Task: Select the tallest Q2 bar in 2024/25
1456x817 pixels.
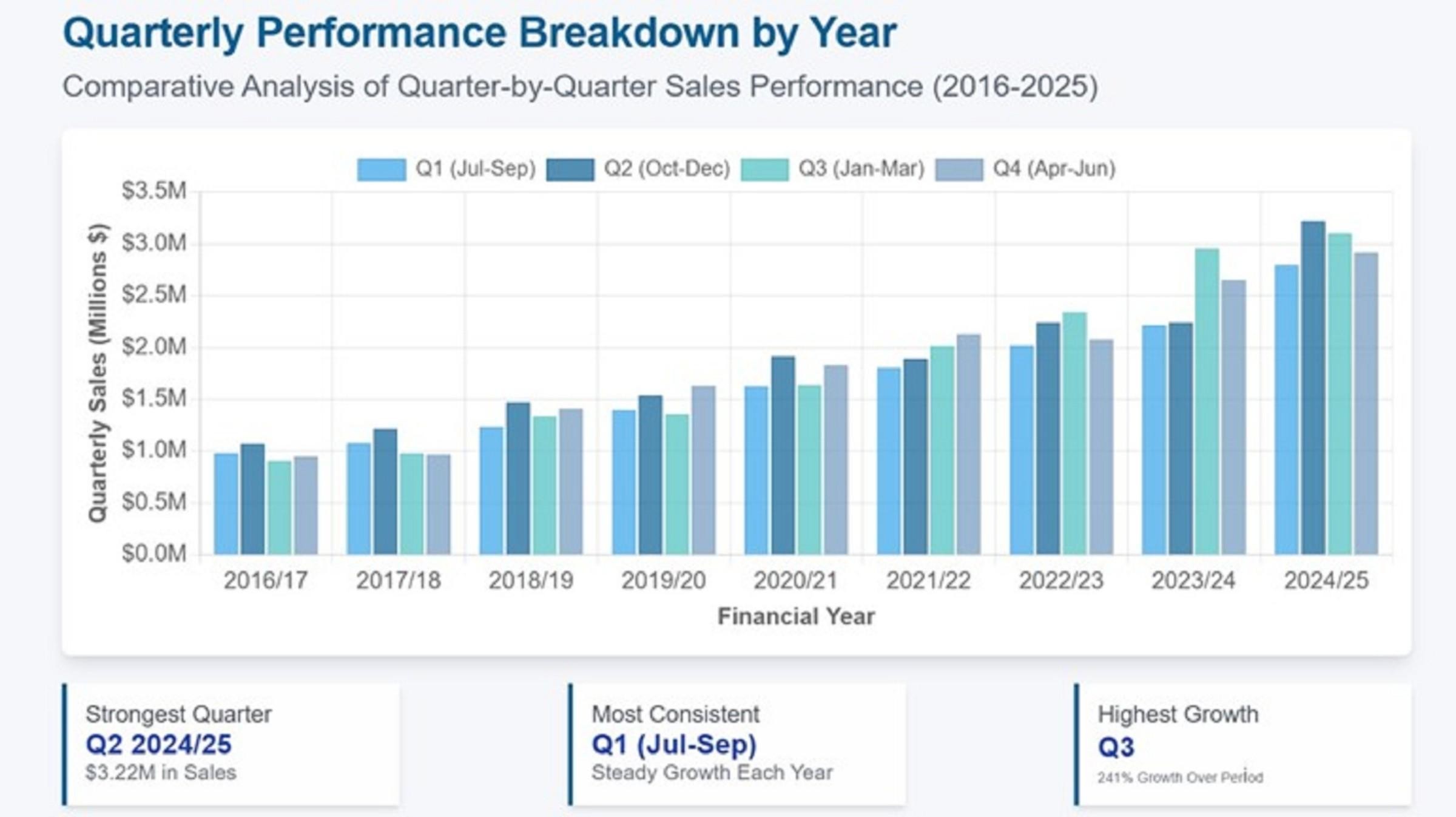Action: pyautogui.click(x=1313, y=388)
